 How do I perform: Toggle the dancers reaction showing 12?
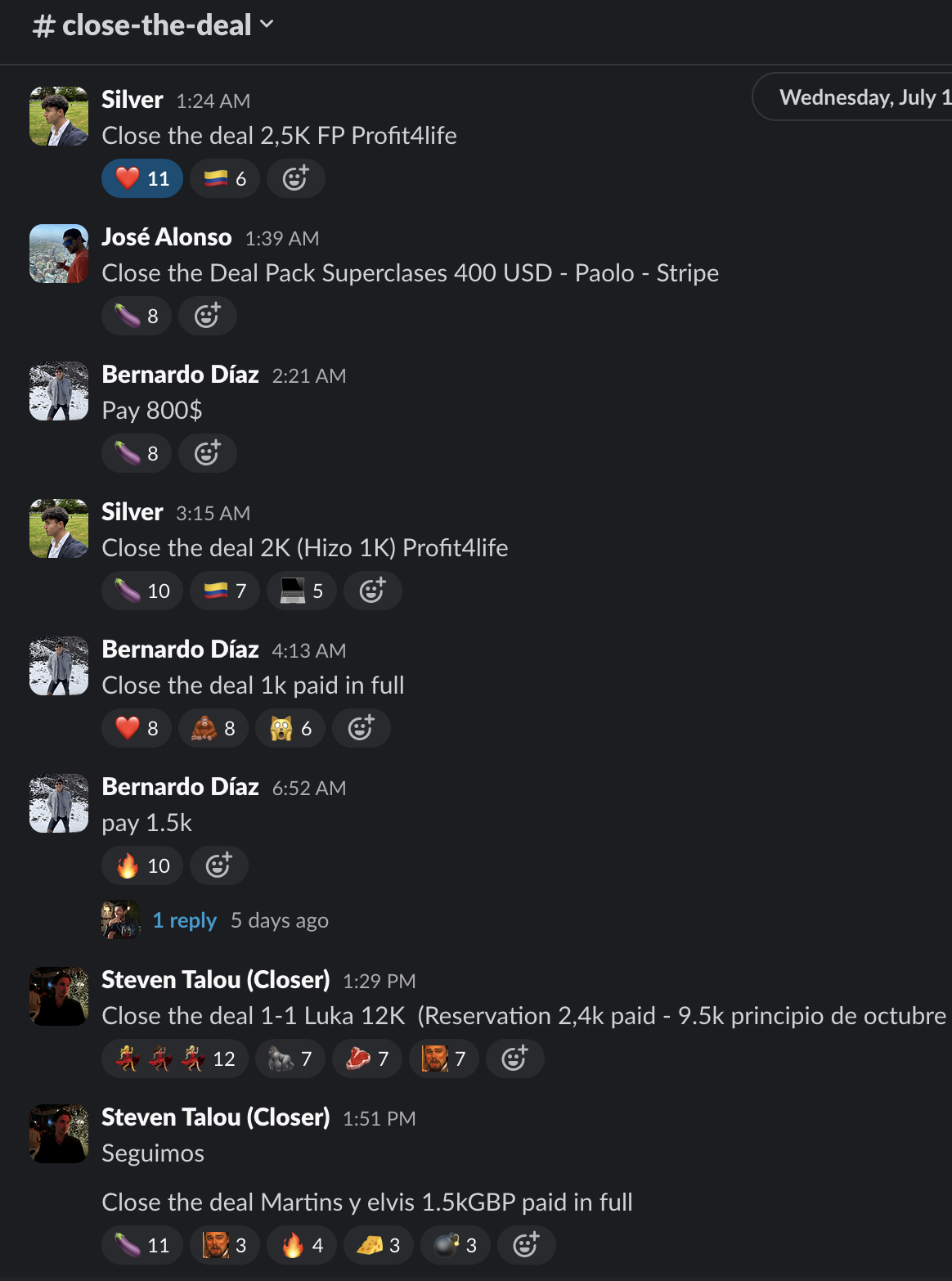click(175, 1059)
